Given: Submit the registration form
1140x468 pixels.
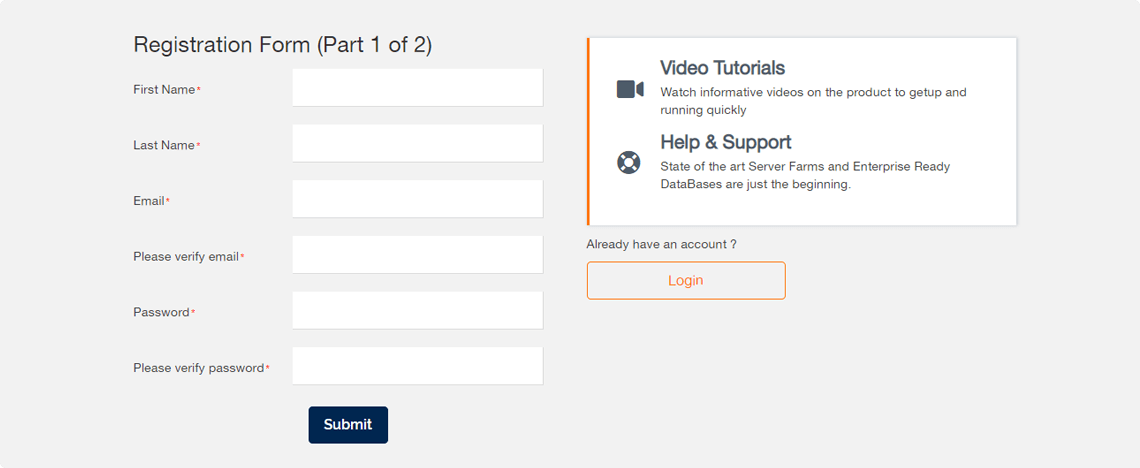Looking at the screenshot, I should (348, 425).
